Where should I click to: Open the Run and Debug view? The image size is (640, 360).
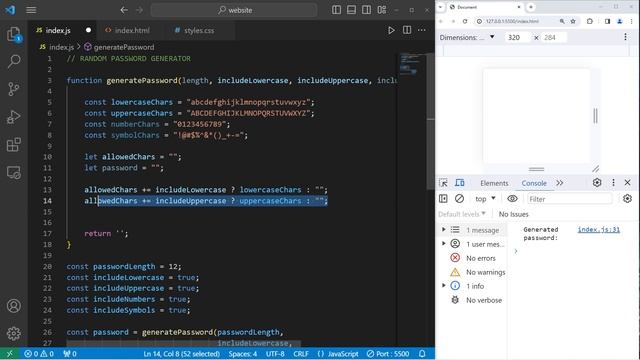click(13, 117)
